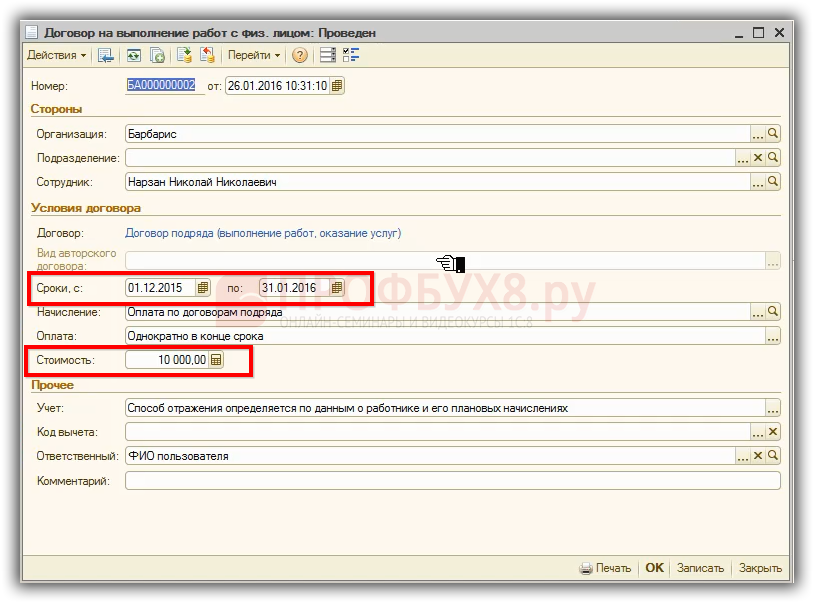Click magnifier icon in Организация field
The height and width of the screenshot is (603, 814).
[773, 133]
